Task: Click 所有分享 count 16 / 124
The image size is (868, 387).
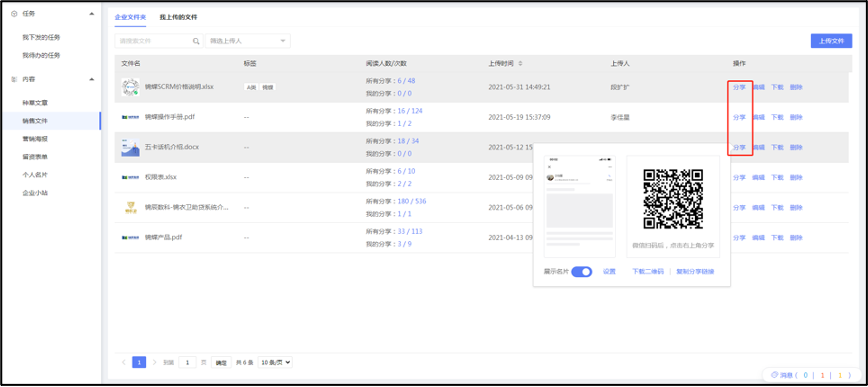Action: pyautogui.click(x=410, y=111)
